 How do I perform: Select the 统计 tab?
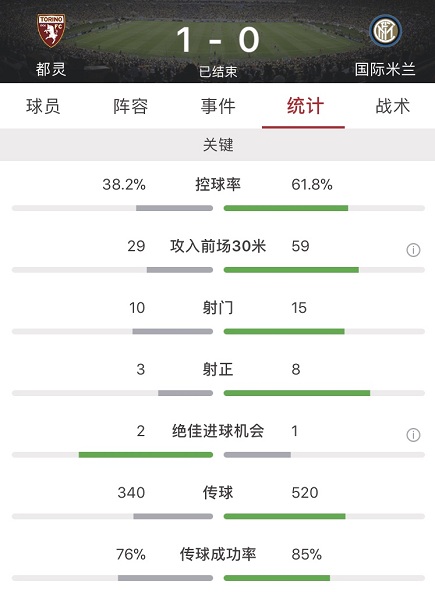(x=305, y=106)
